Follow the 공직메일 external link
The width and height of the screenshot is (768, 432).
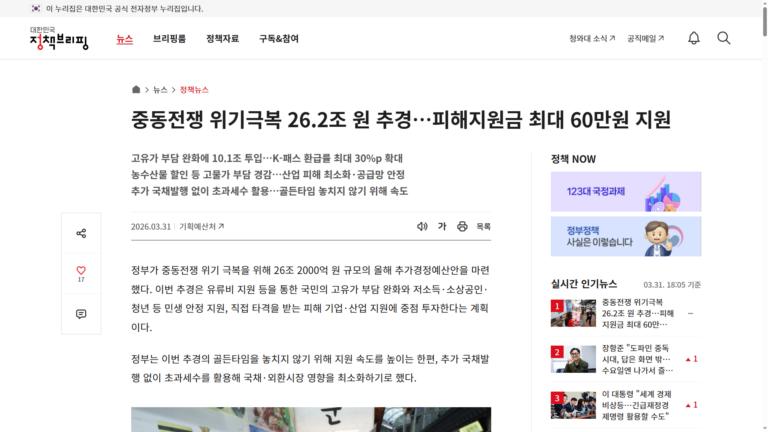click(x=646, y=38)
